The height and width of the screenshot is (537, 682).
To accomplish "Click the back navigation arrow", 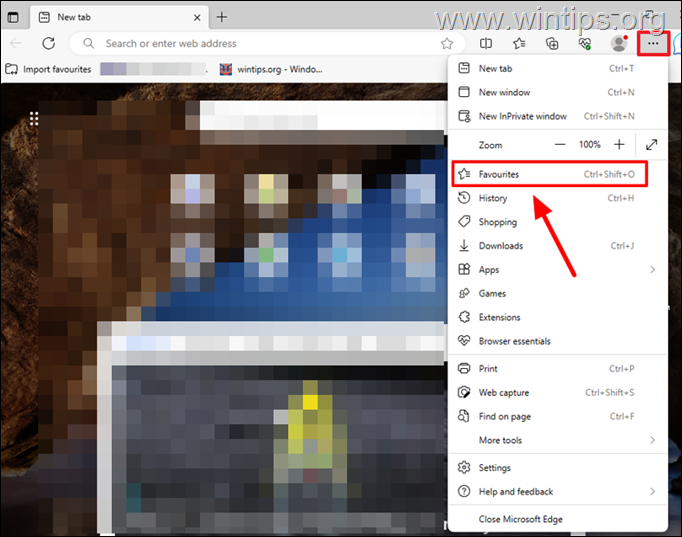I will tap(16, 43).
